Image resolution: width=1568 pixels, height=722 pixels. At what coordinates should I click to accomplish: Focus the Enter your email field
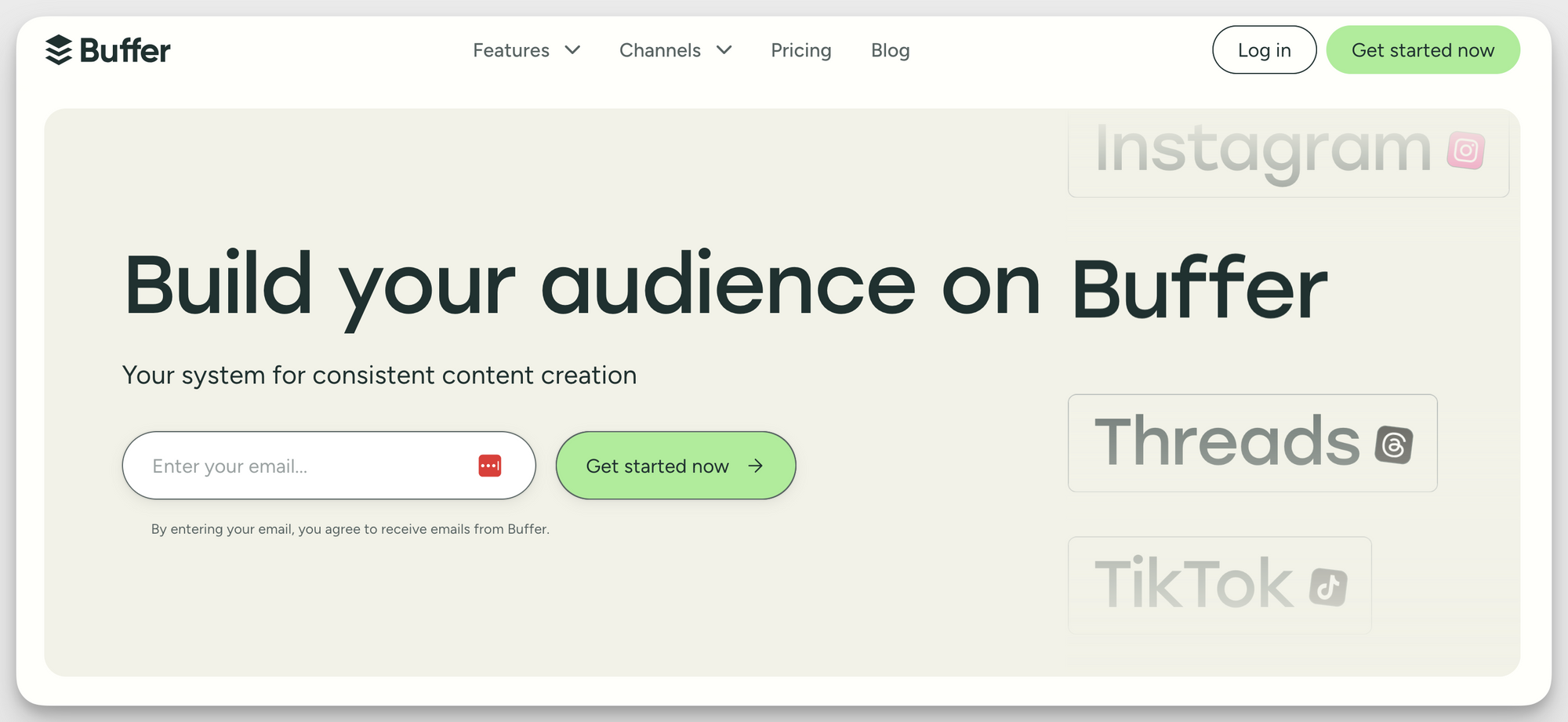328,466
